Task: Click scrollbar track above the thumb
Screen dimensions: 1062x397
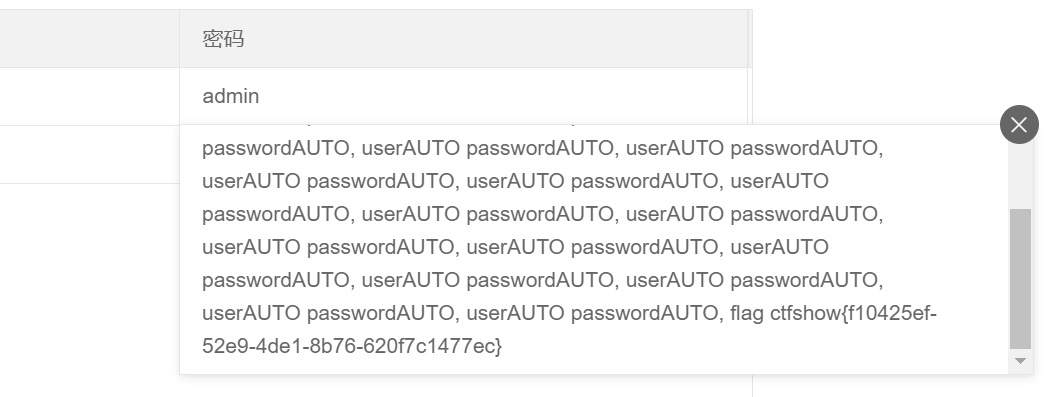Action: click(x=1020, y=167)
